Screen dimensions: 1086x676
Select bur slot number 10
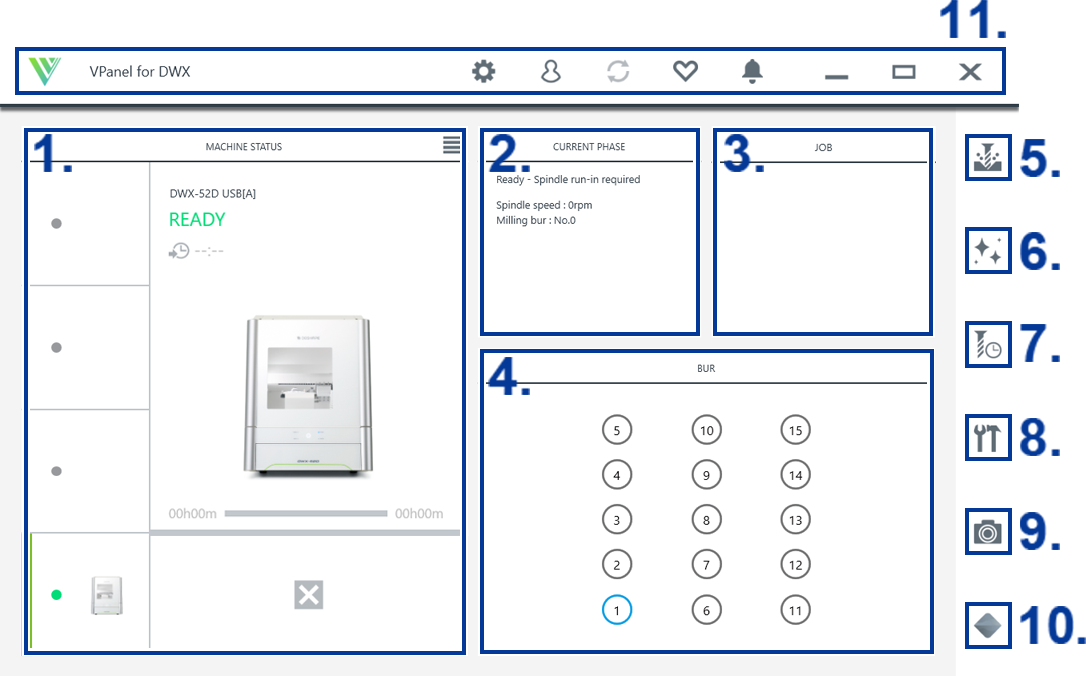tap(706, 430)
